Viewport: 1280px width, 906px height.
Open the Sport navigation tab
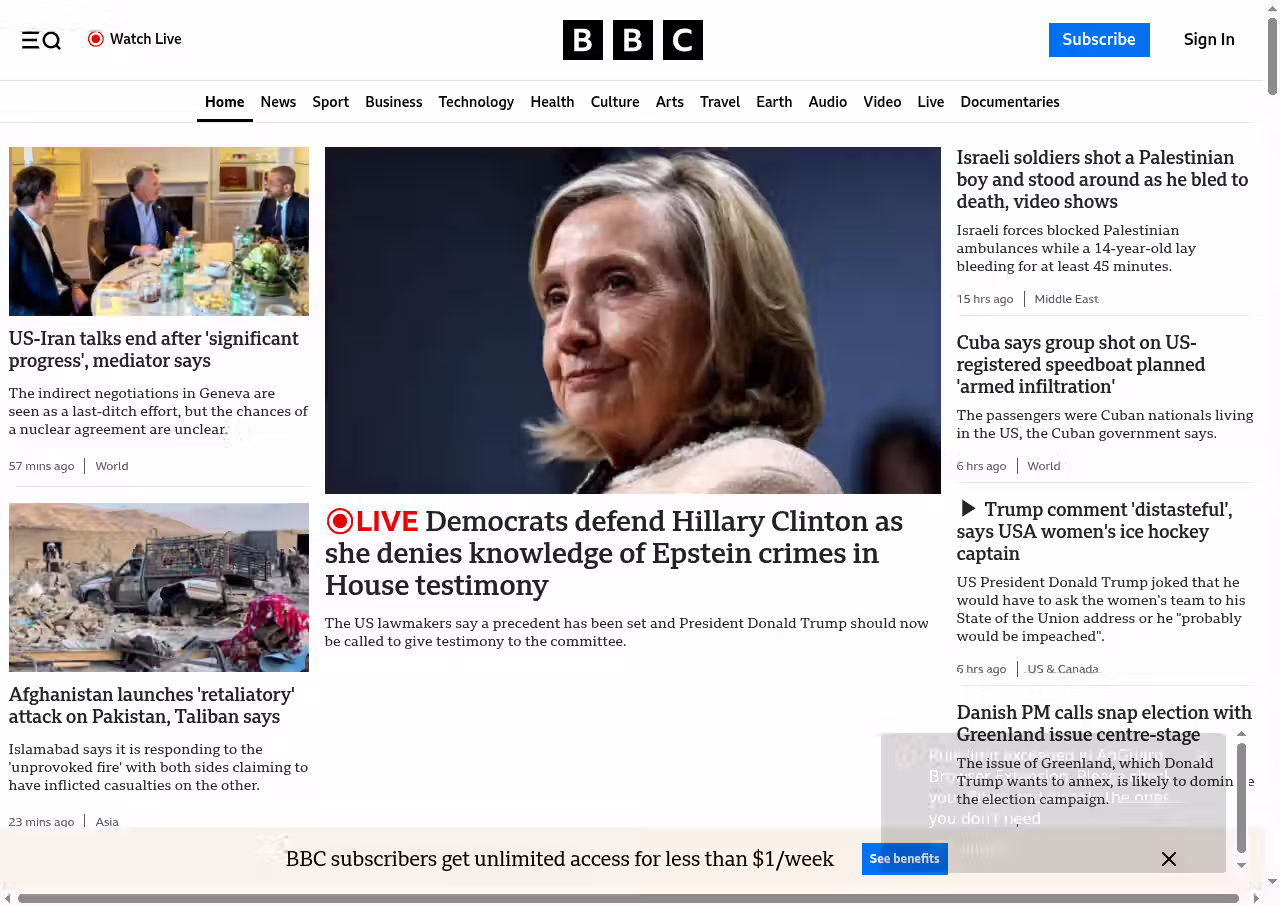[330, 102]
